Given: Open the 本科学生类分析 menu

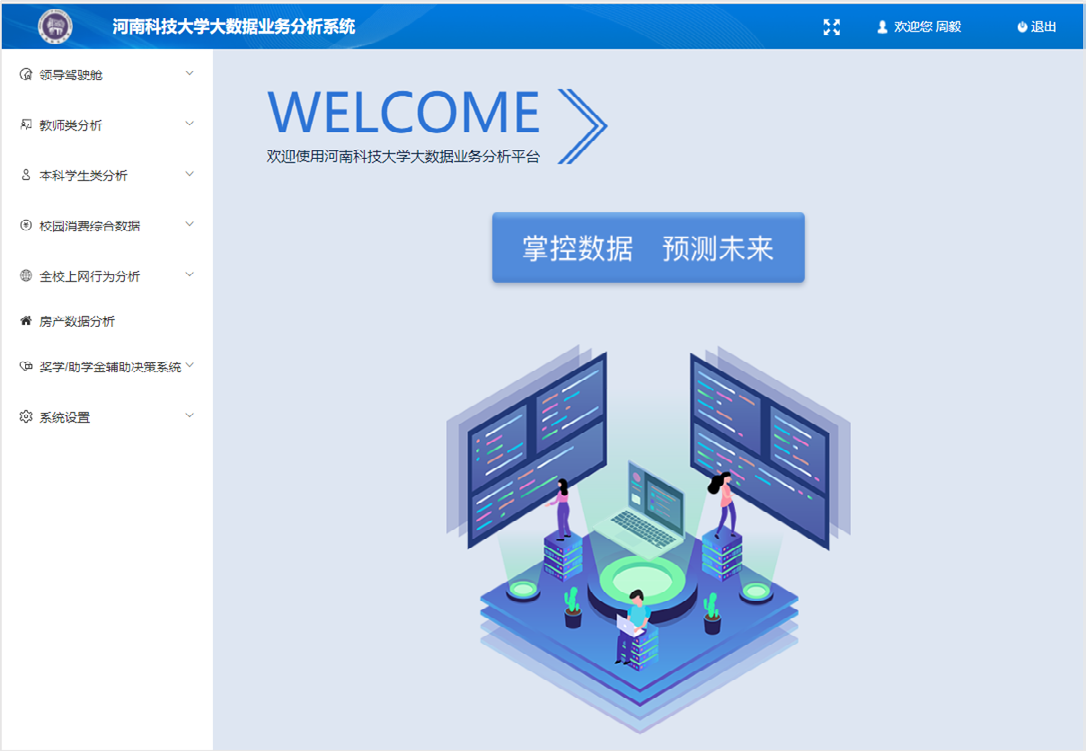Looking at the screenshot, I should click(x=107, y=175).
